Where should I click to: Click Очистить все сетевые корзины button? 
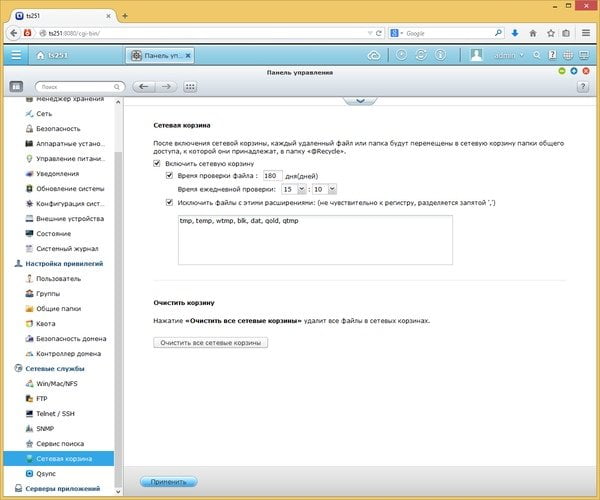click(x=210, y=342)
